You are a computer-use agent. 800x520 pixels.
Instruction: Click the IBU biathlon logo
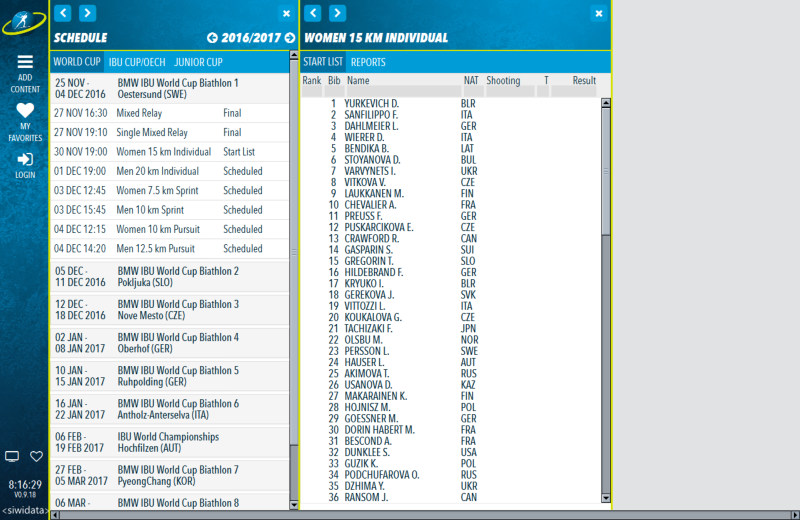coord(24,22)
